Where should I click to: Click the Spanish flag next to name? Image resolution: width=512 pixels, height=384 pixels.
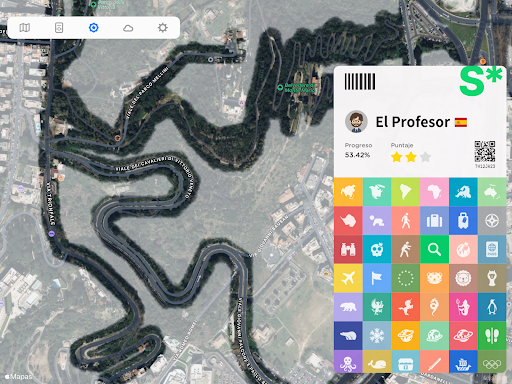(x=461, y=122)
